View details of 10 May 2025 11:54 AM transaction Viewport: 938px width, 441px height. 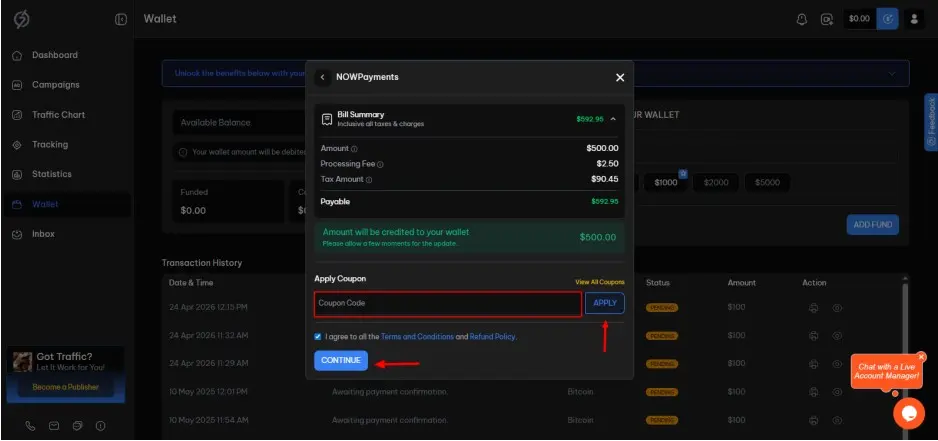point(837,420)
